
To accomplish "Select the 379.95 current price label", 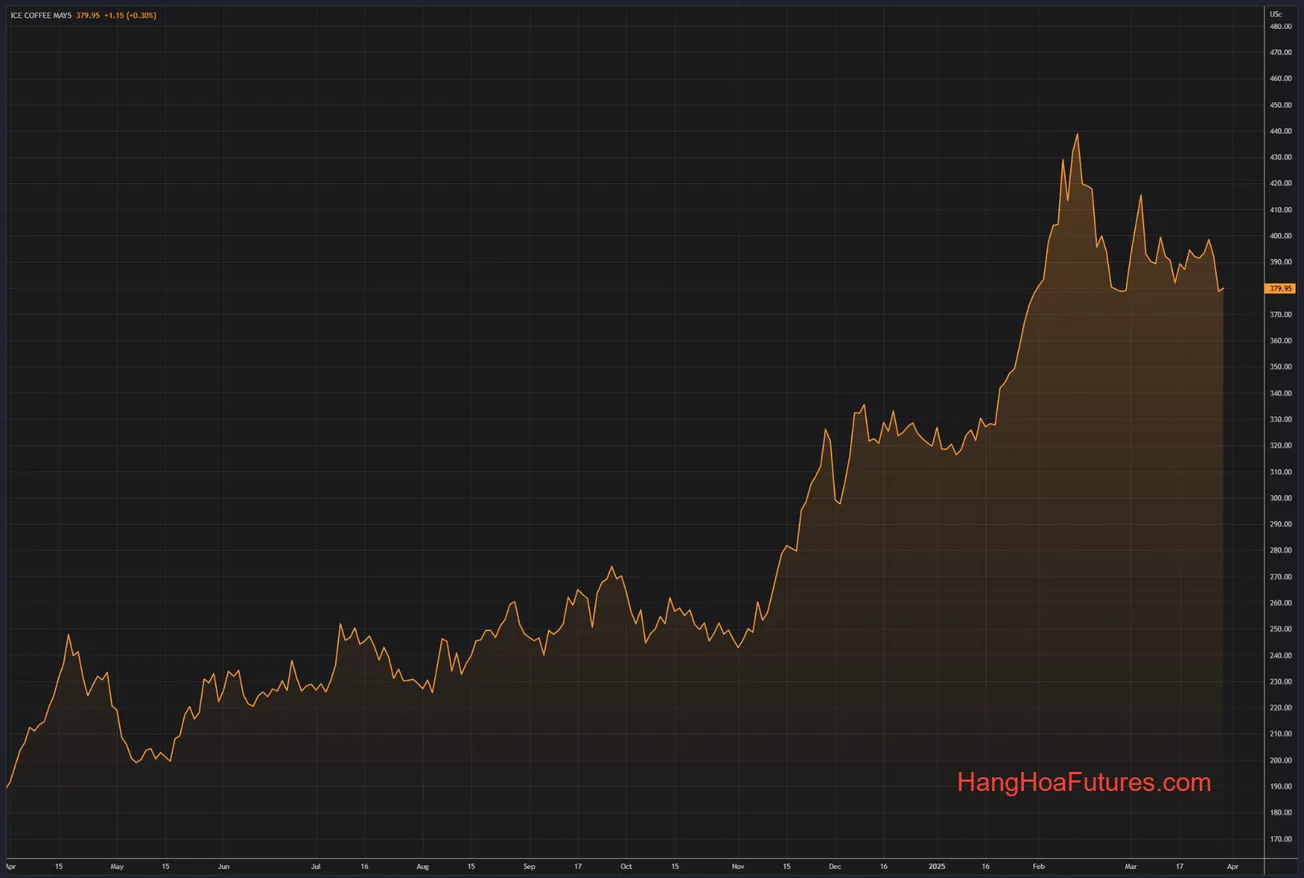I will pyautogui.click(x=1278, y=288).
